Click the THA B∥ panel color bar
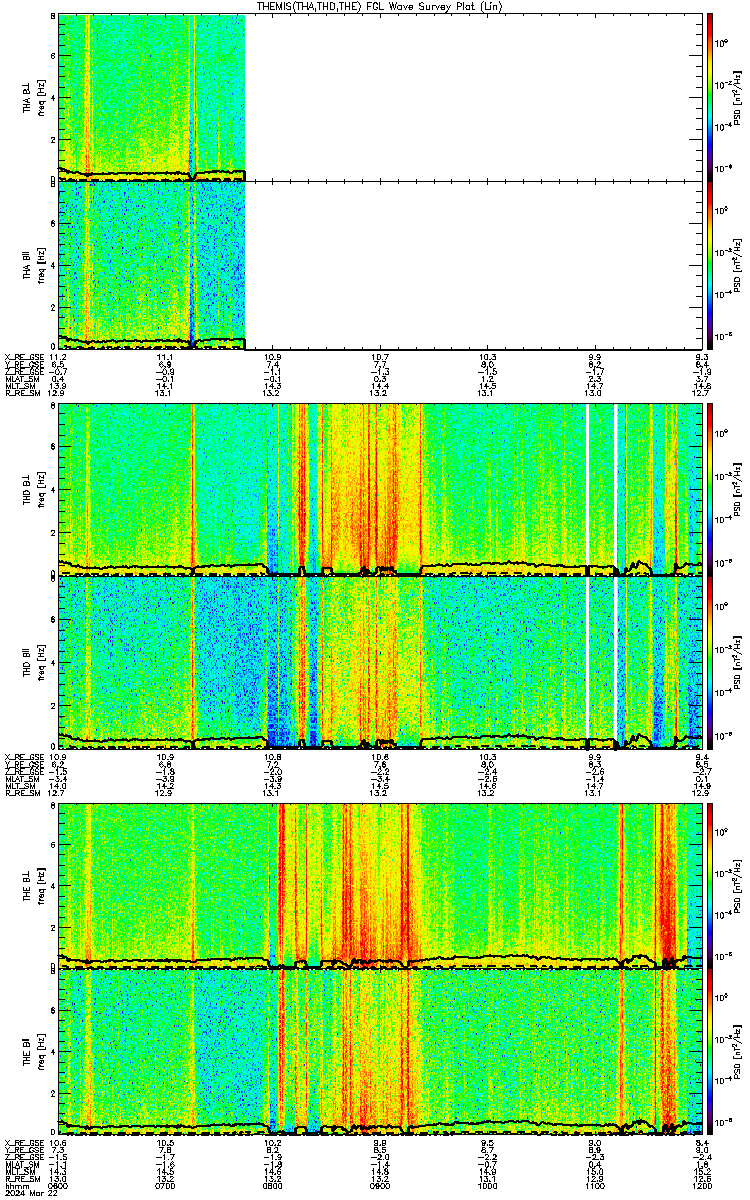This screenshot has height=1200, width=750. pyautogui.click(x=710, y=265)
